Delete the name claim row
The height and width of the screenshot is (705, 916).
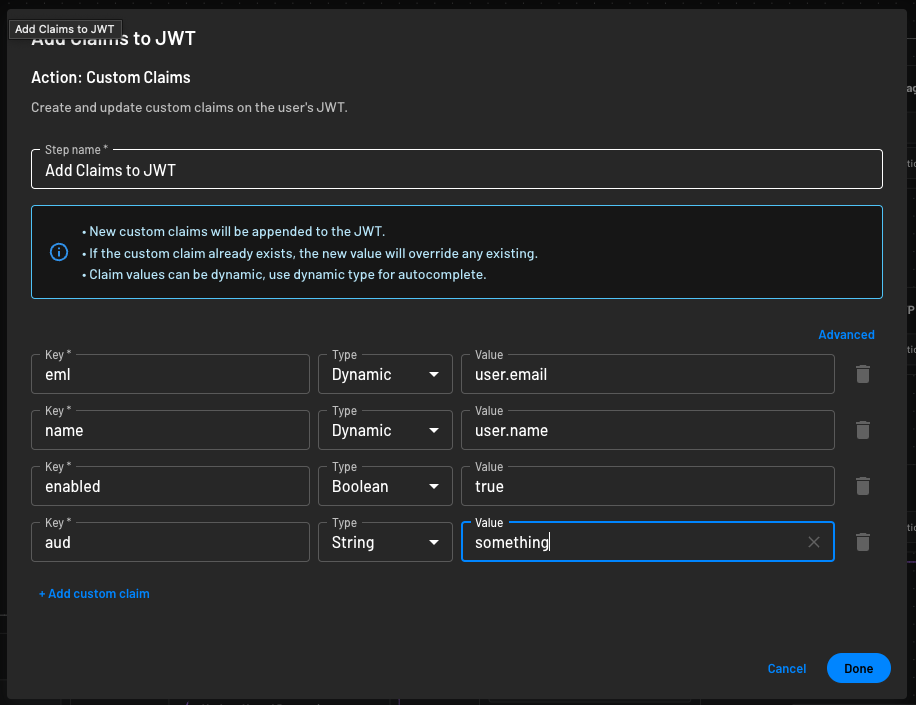863,430
